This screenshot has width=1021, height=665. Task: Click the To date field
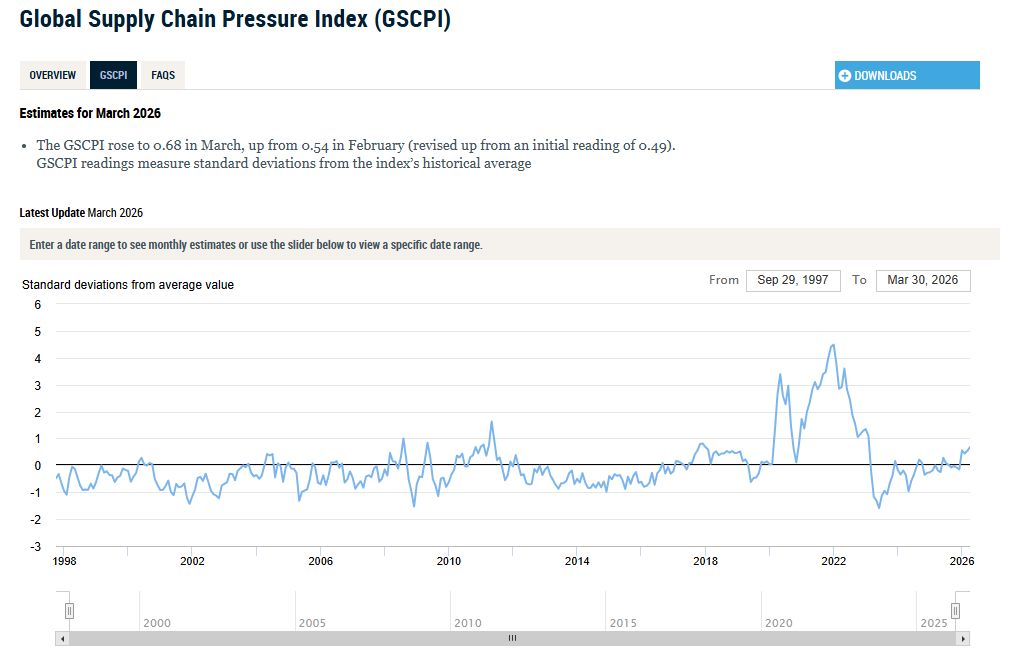coord(922,280)
